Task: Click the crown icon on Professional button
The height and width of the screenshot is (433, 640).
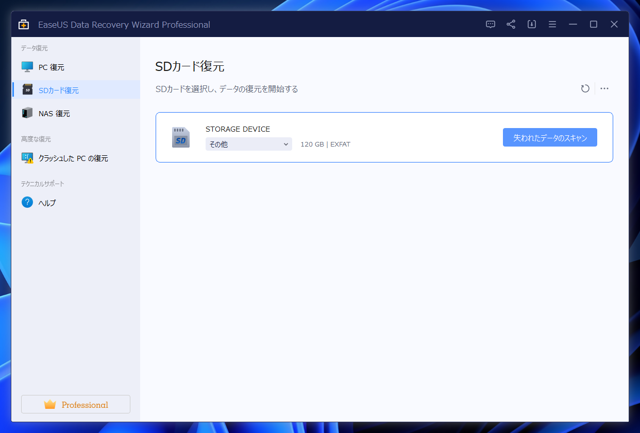Action: pos(50,404)
